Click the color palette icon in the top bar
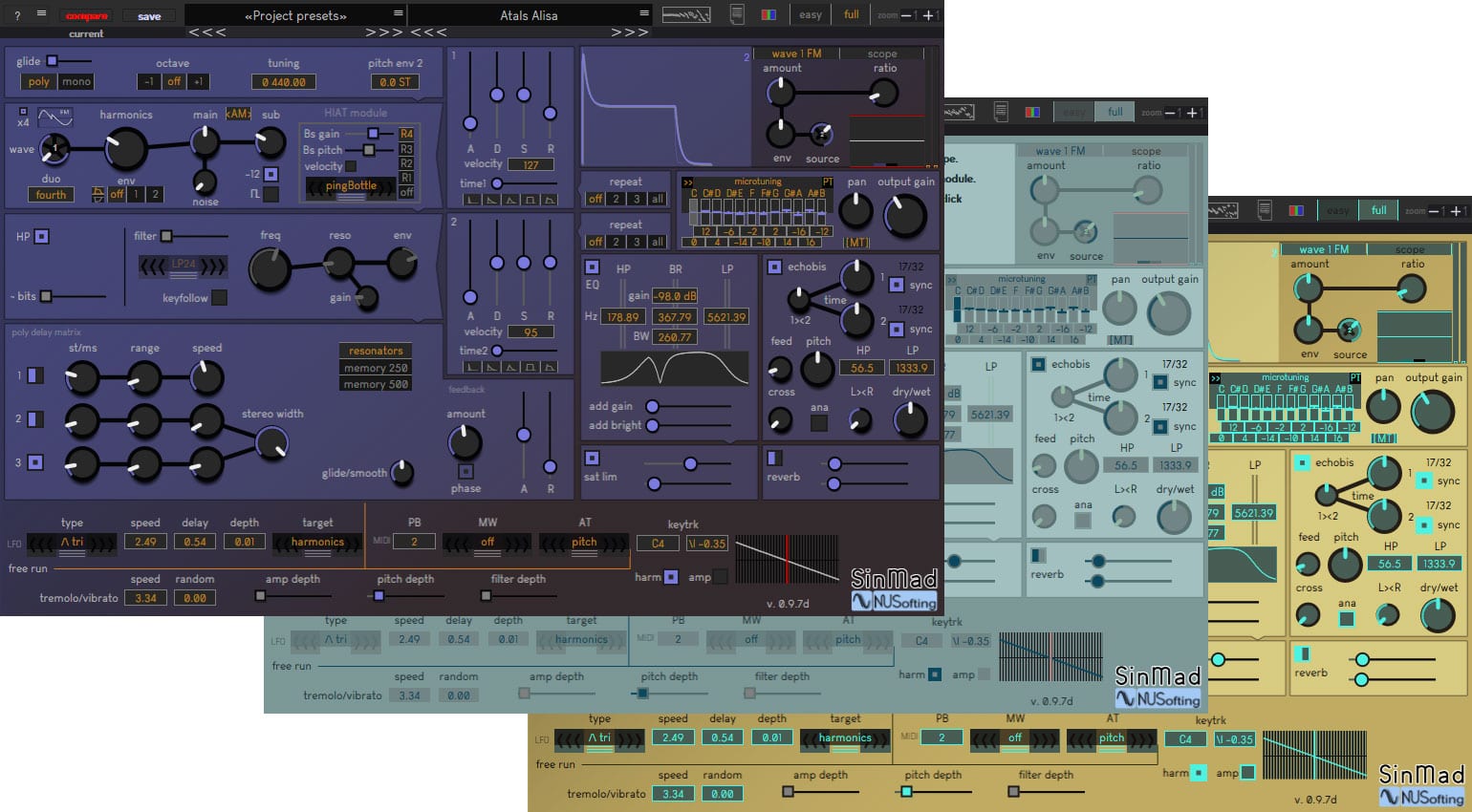This screenshot has height=812, width=1472. 767,14
